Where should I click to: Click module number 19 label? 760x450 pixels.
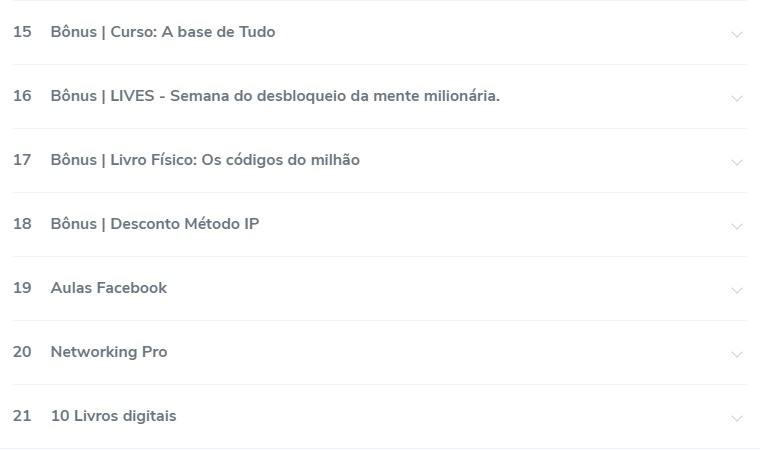[x=22, y=288]
